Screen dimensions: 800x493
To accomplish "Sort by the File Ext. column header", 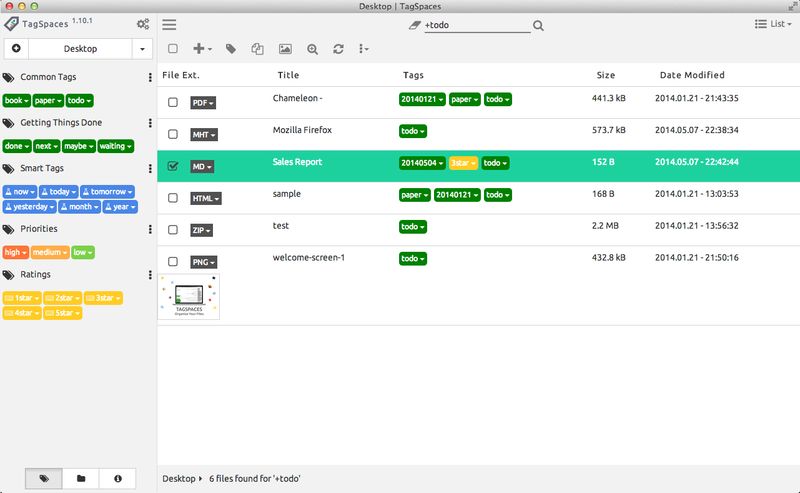I will pos(181,75).
